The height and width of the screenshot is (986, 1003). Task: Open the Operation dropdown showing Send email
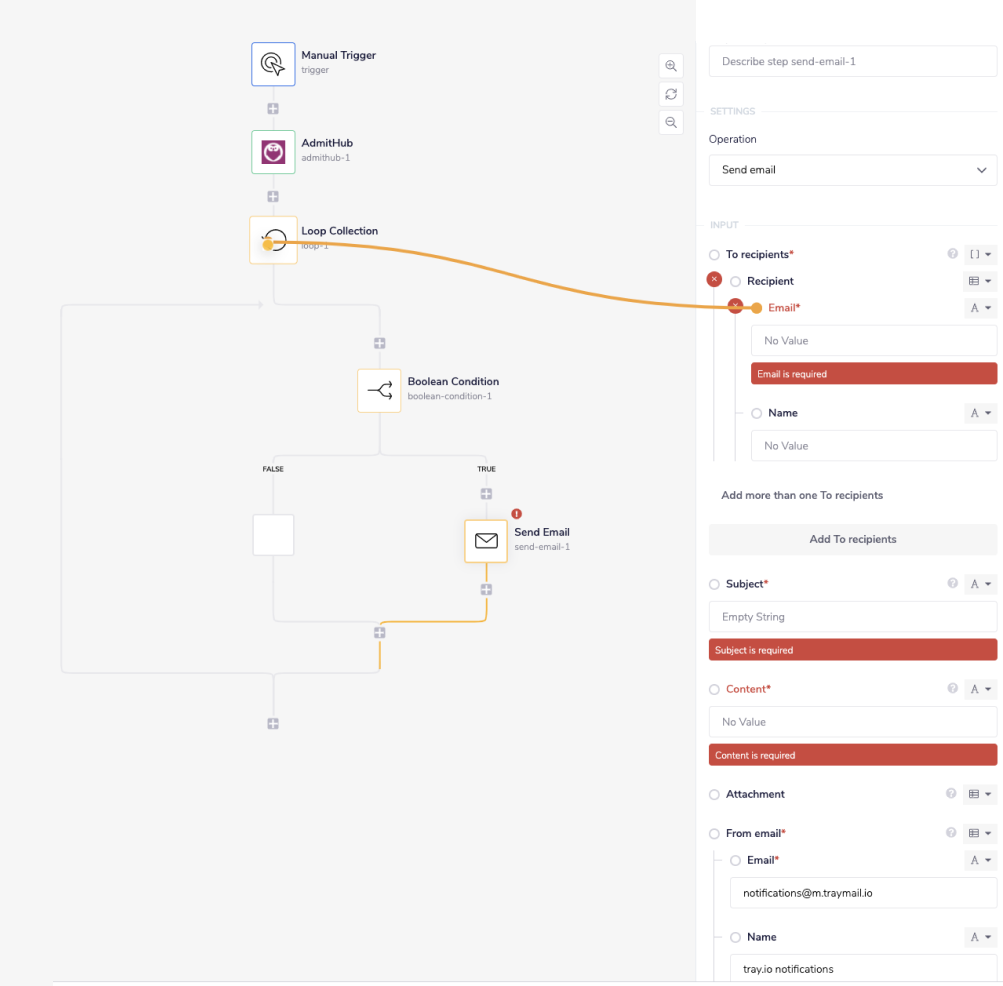point(852,170)
